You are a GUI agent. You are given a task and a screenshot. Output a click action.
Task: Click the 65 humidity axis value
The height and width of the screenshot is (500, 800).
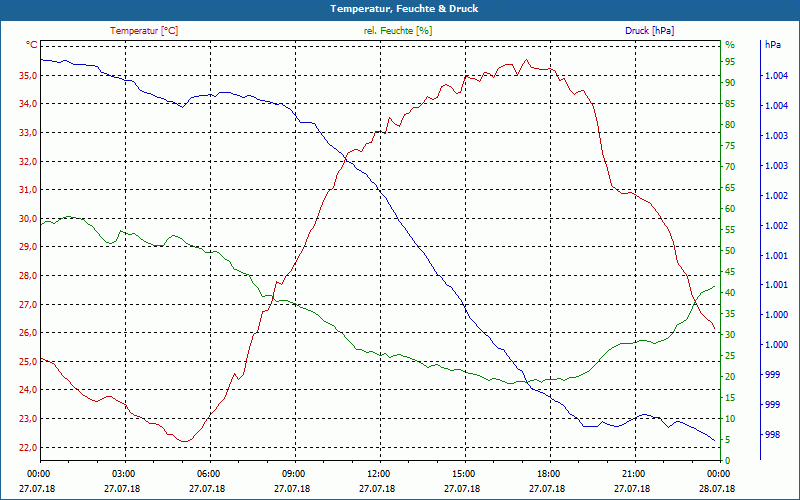(x=730, y=188)
